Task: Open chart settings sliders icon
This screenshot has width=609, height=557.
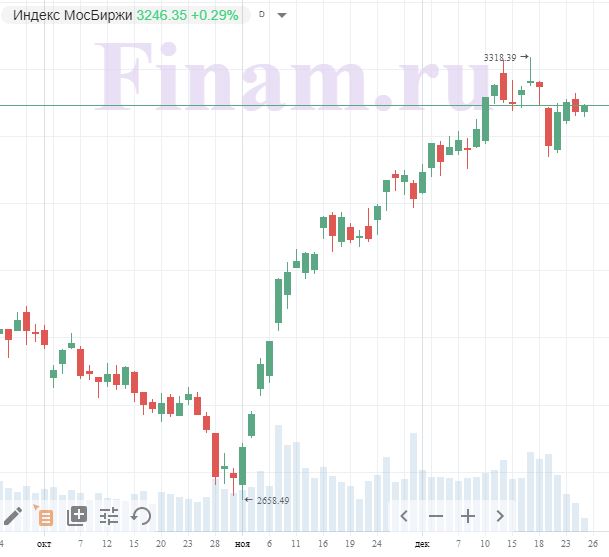Action: [x=109, y=516]
